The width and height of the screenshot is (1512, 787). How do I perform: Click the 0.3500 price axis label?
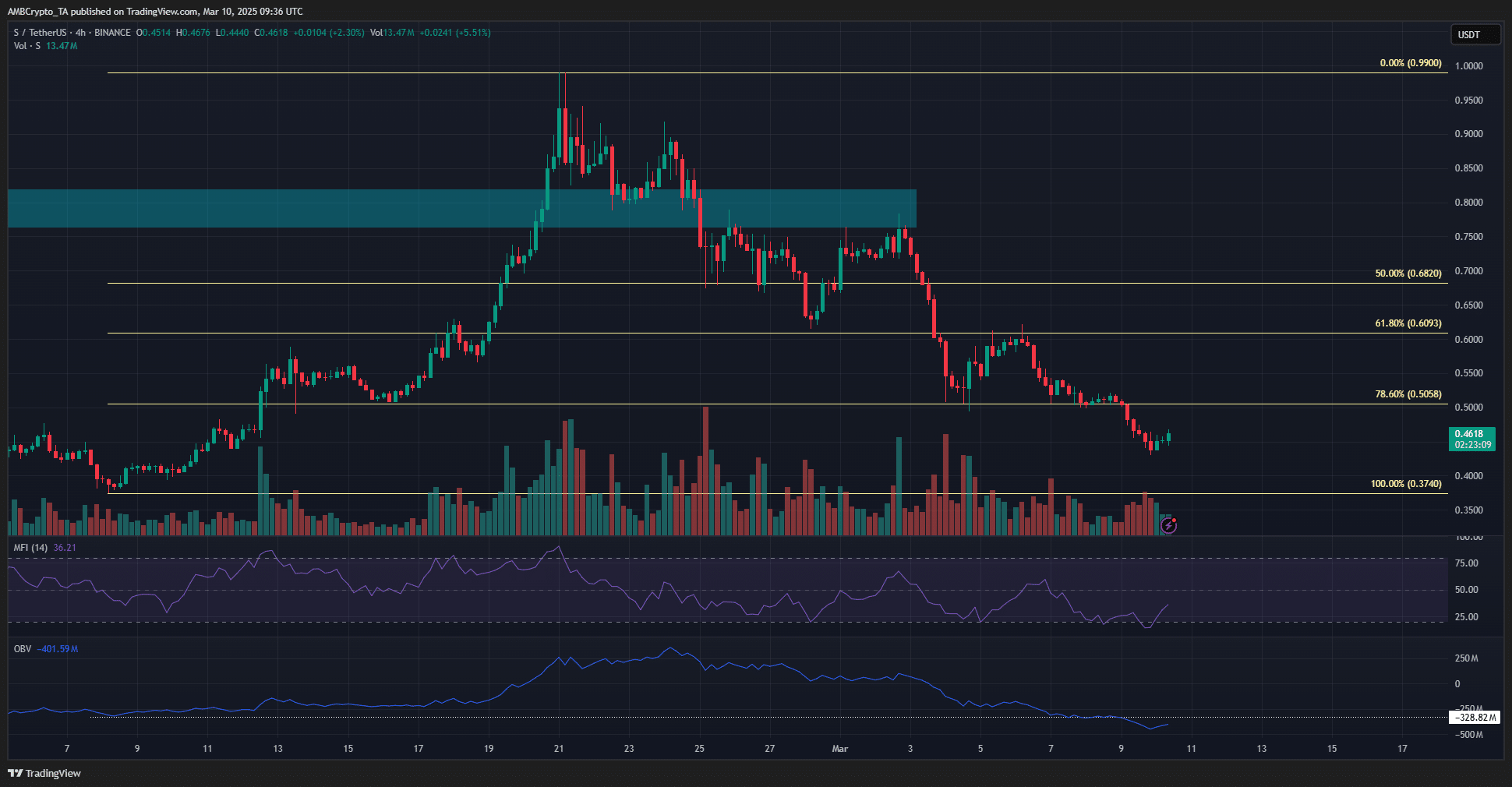click(x=1469, y=510)
